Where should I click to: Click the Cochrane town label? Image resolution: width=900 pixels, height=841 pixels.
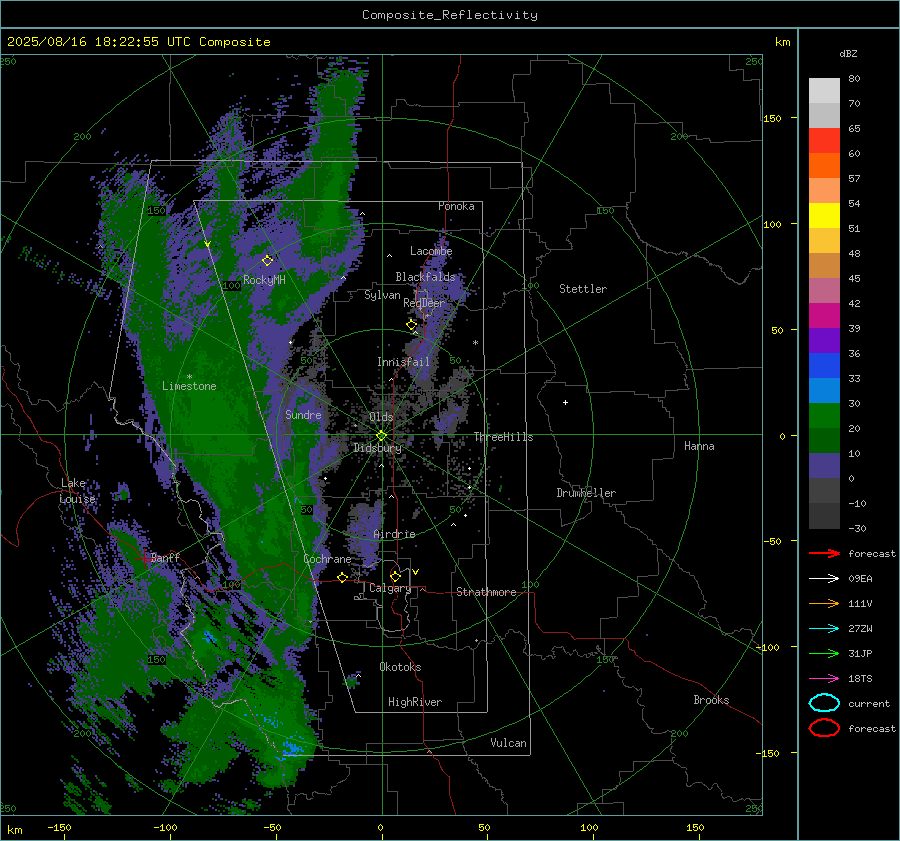pyautogui.click(x=327, y=559)
